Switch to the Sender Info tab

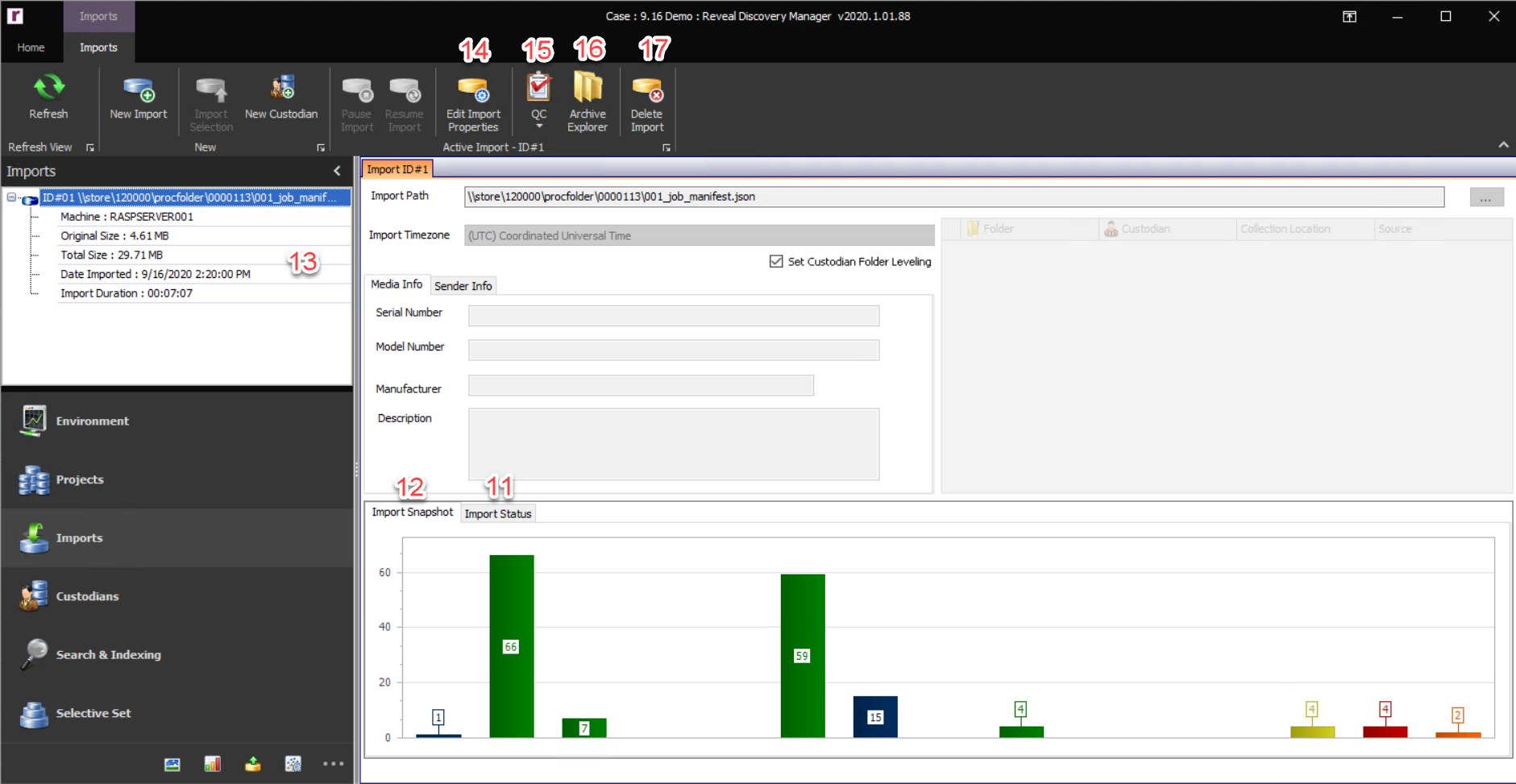(463, 286)
